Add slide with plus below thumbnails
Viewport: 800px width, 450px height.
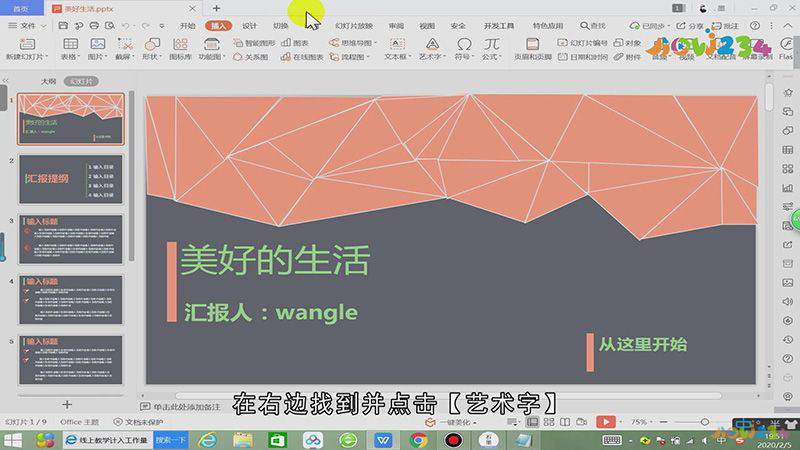pos(67,405)
